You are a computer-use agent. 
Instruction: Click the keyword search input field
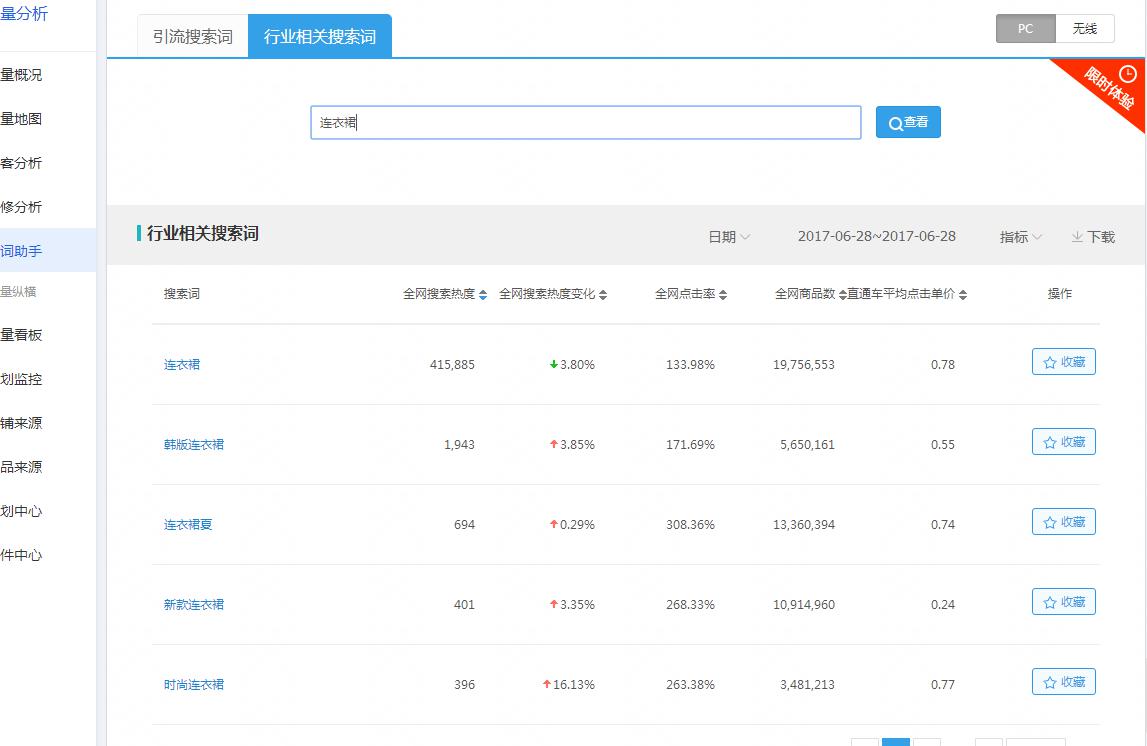(585, 123)
